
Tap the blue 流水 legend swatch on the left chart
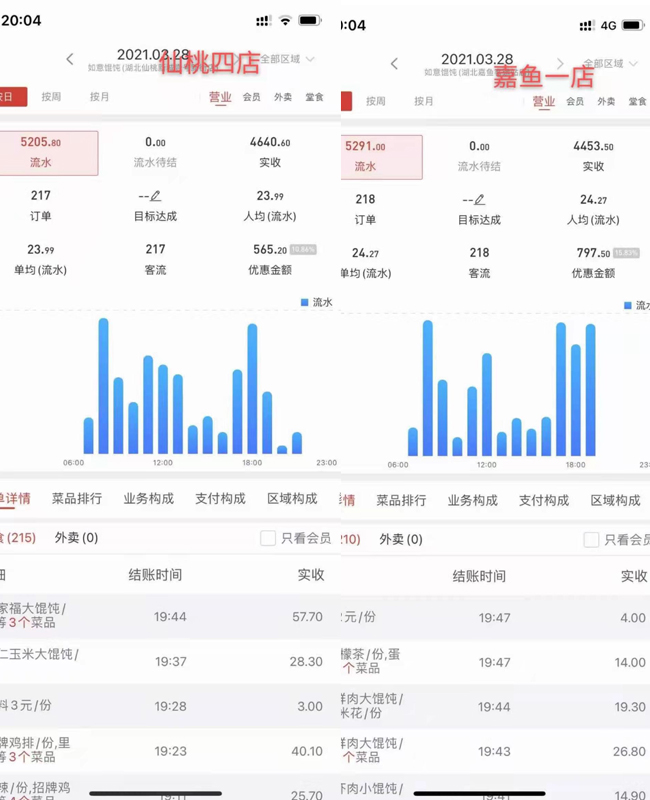point(304,302)
